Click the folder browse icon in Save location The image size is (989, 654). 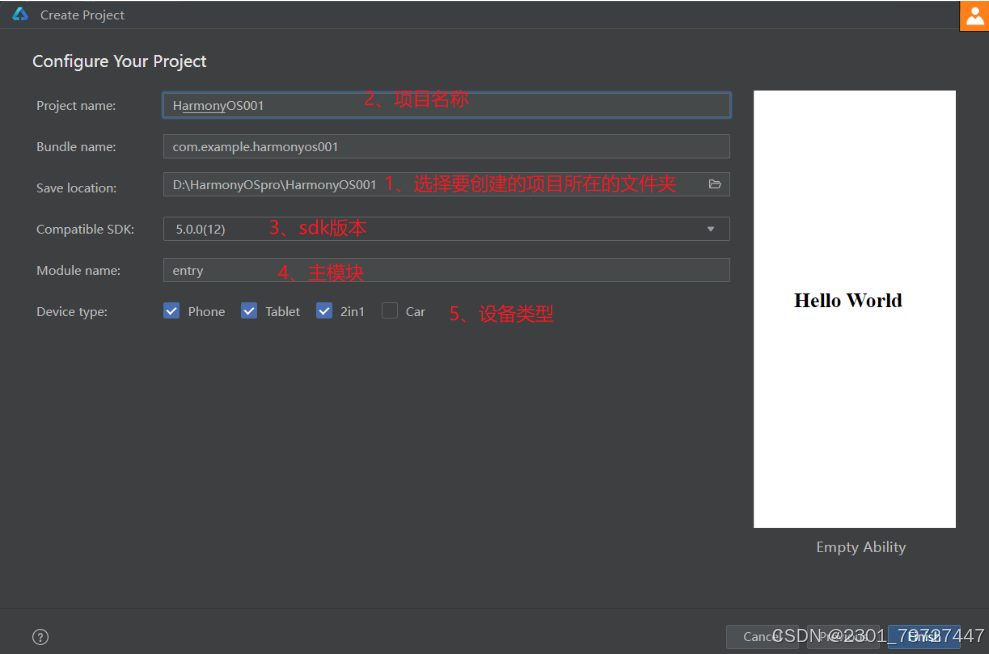click(715, 184)
